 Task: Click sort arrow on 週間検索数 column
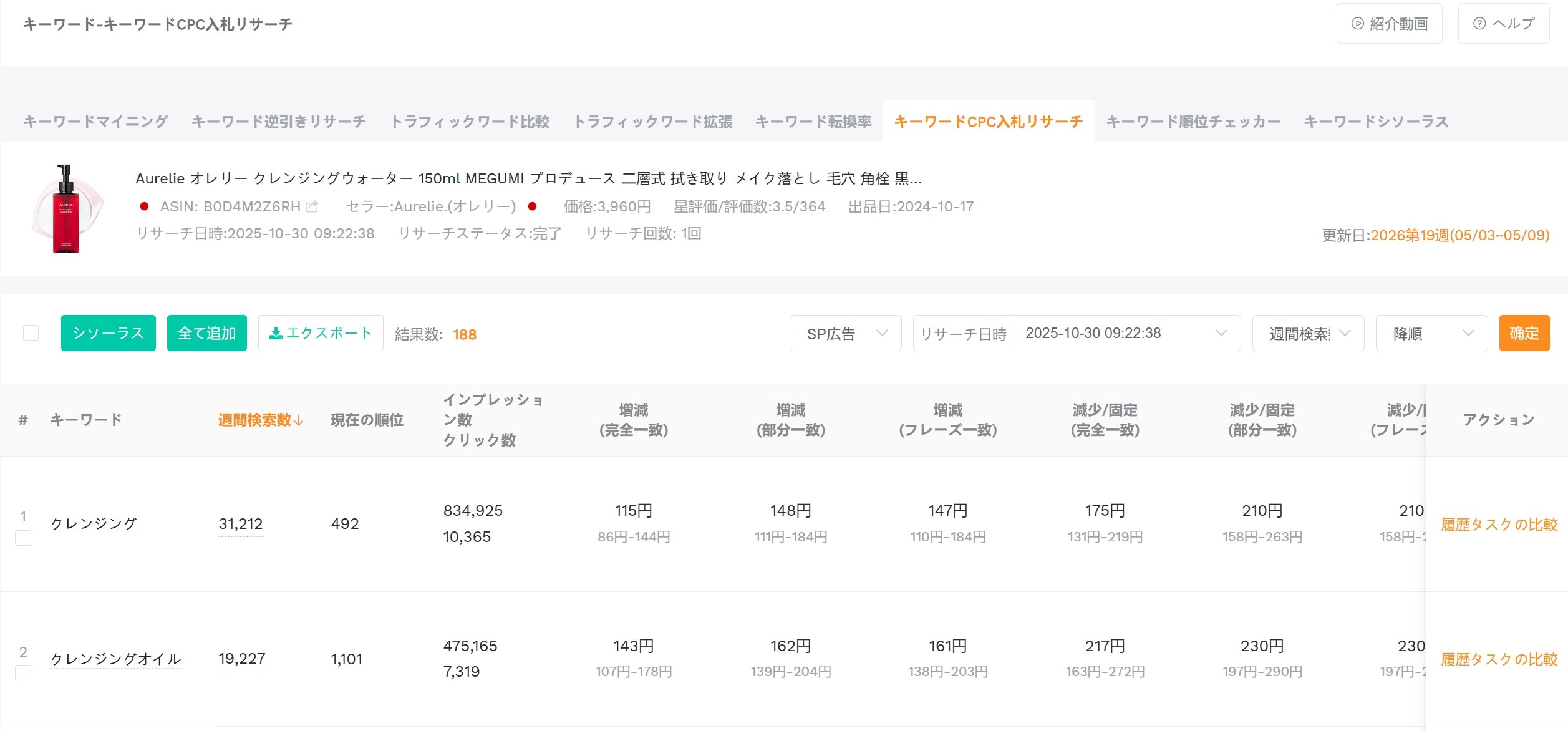pos(299,420)
